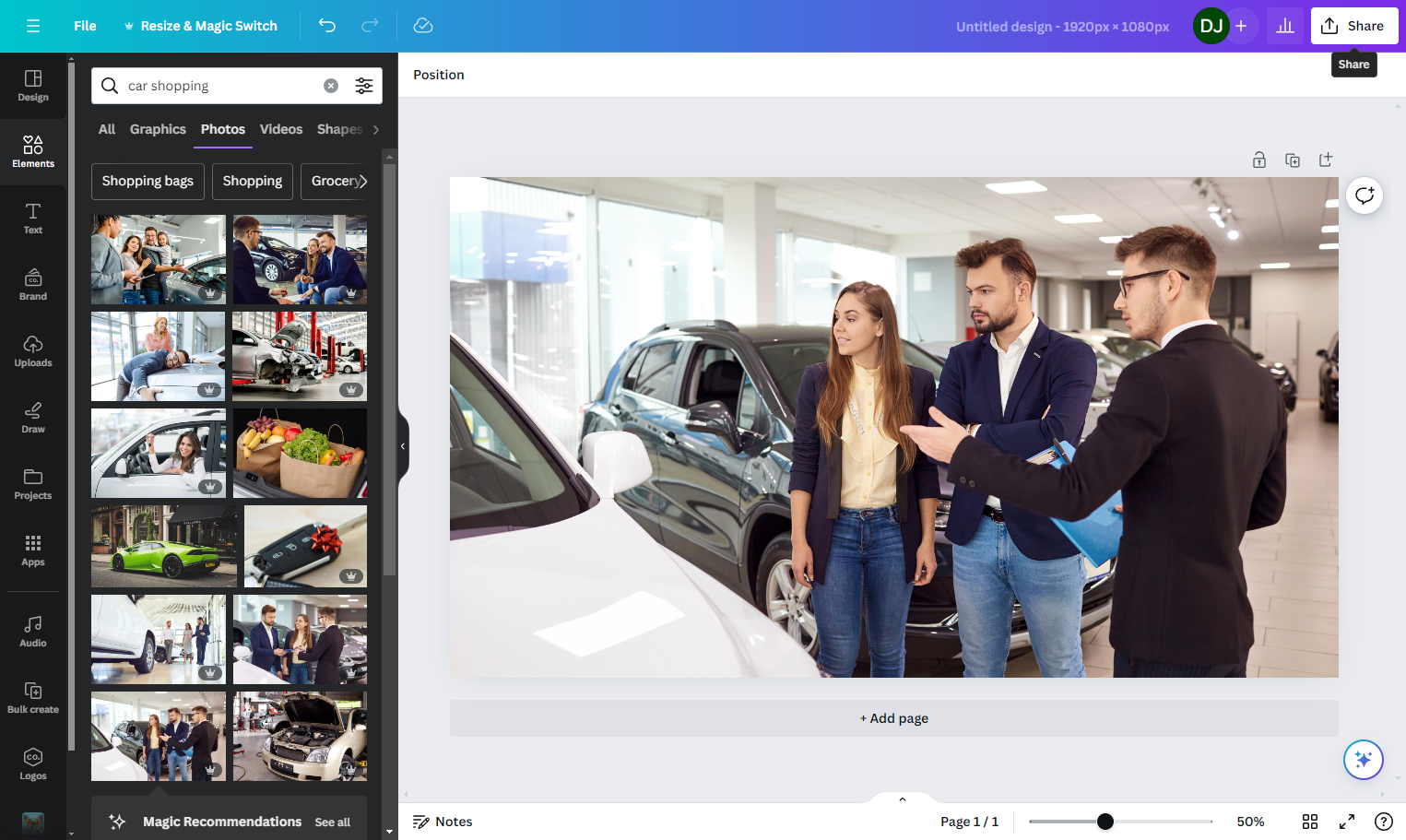Open the Apps sidebar panel

[33, 550]
